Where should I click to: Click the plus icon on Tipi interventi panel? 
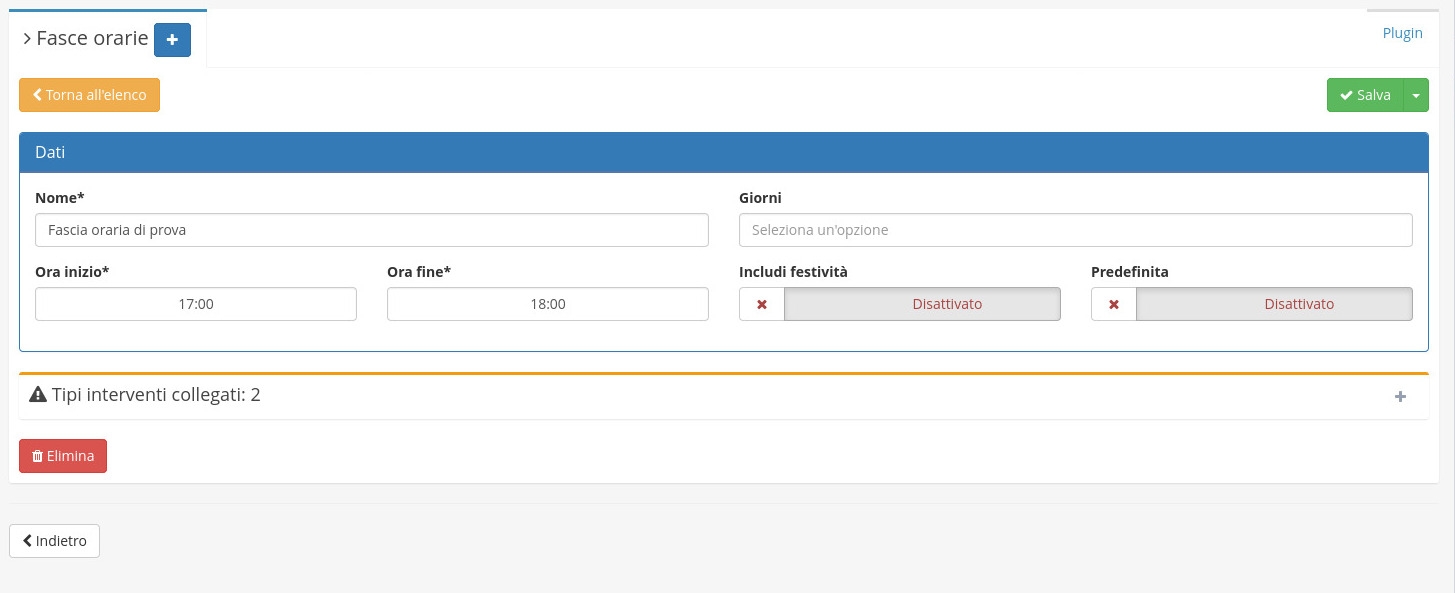[1400, 397]
